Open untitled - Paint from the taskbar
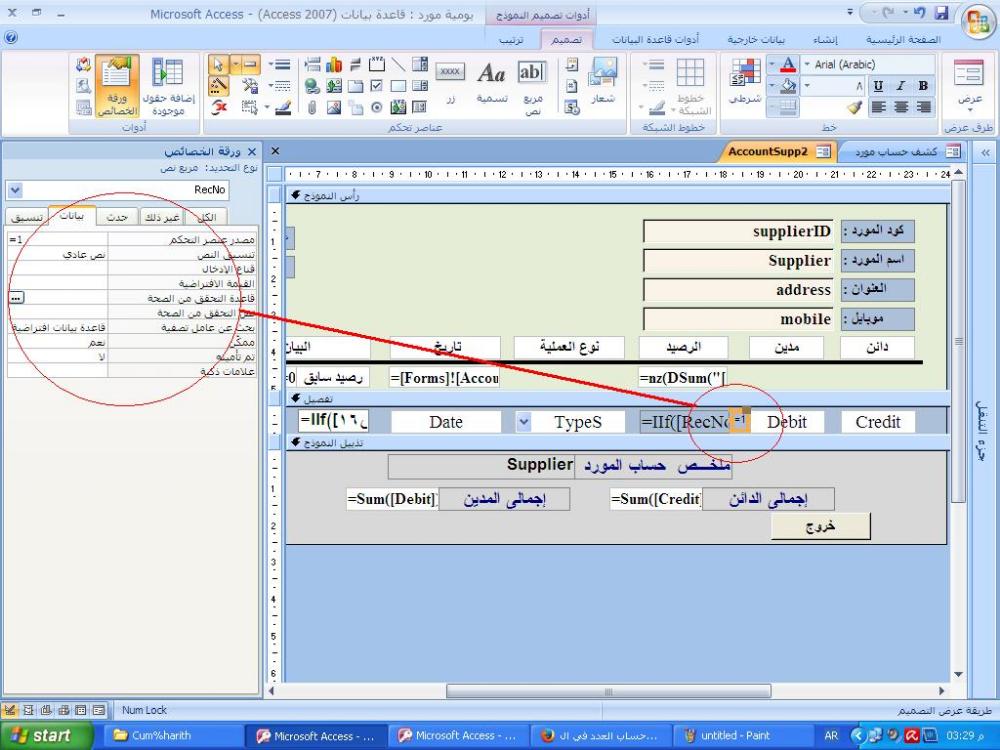The width and height of the screenshot is (1000, 750). click(x=744, y=735)
